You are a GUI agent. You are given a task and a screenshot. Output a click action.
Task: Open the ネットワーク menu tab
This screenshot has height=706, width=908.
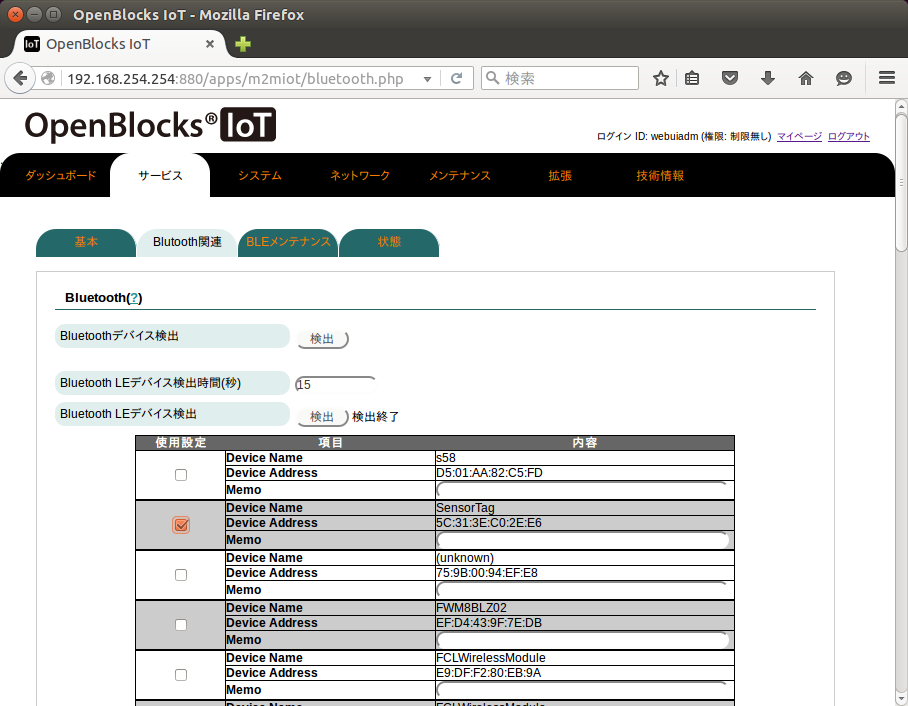360,175
